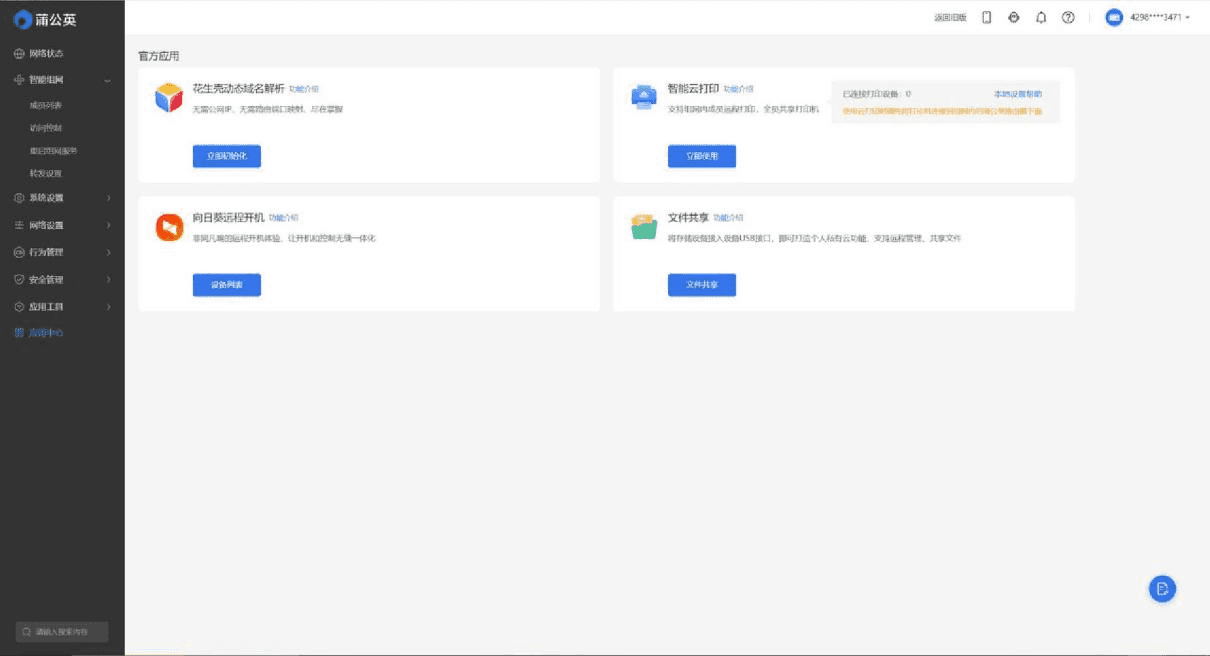
Task: Click the 设备列表 button under 向日葵远程开机
Action: [x=226, y=285]
